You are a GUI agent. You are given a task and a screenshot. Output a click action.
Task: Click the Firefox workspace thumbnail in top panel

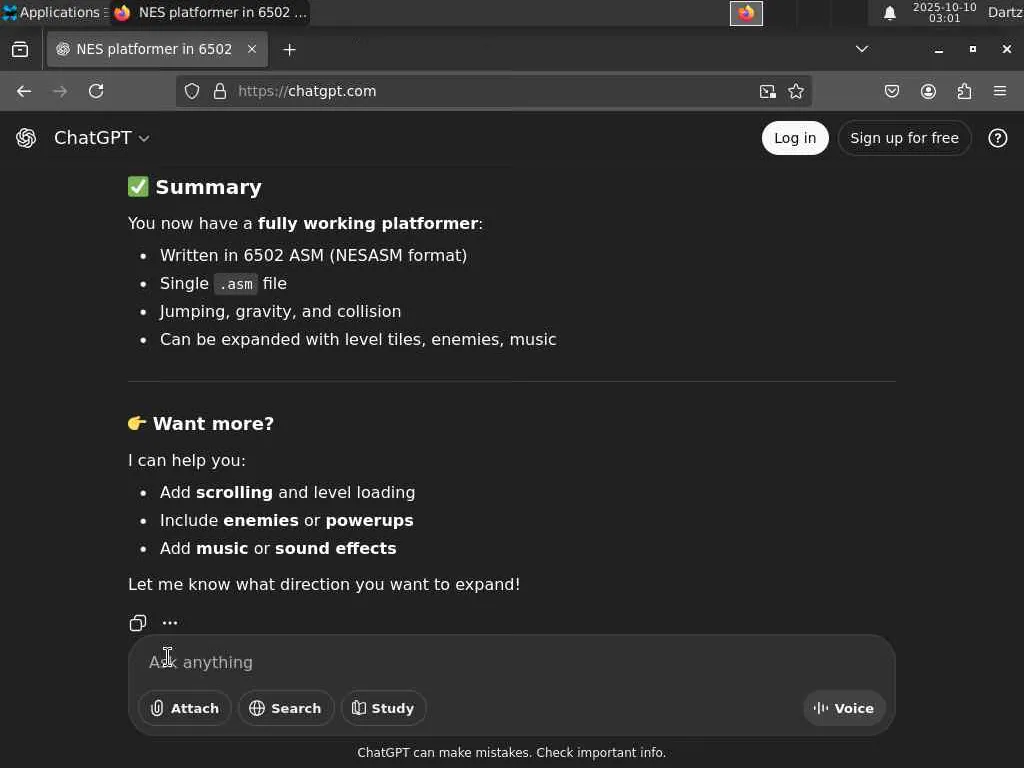tap(746, 13)
